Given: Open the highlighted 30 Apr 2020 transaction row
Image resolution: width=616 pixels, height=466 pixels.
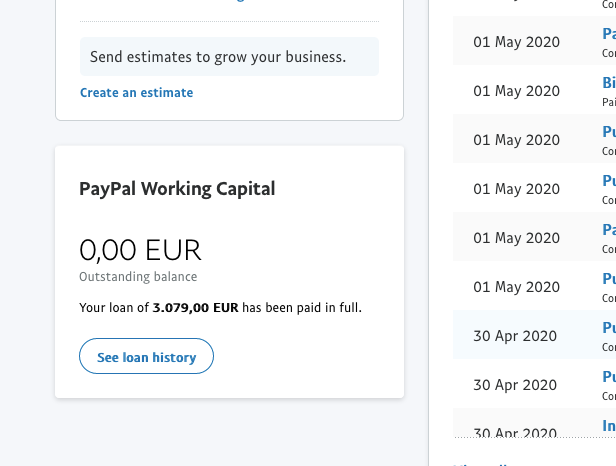Looking at the screenshot, I should 534,334.
